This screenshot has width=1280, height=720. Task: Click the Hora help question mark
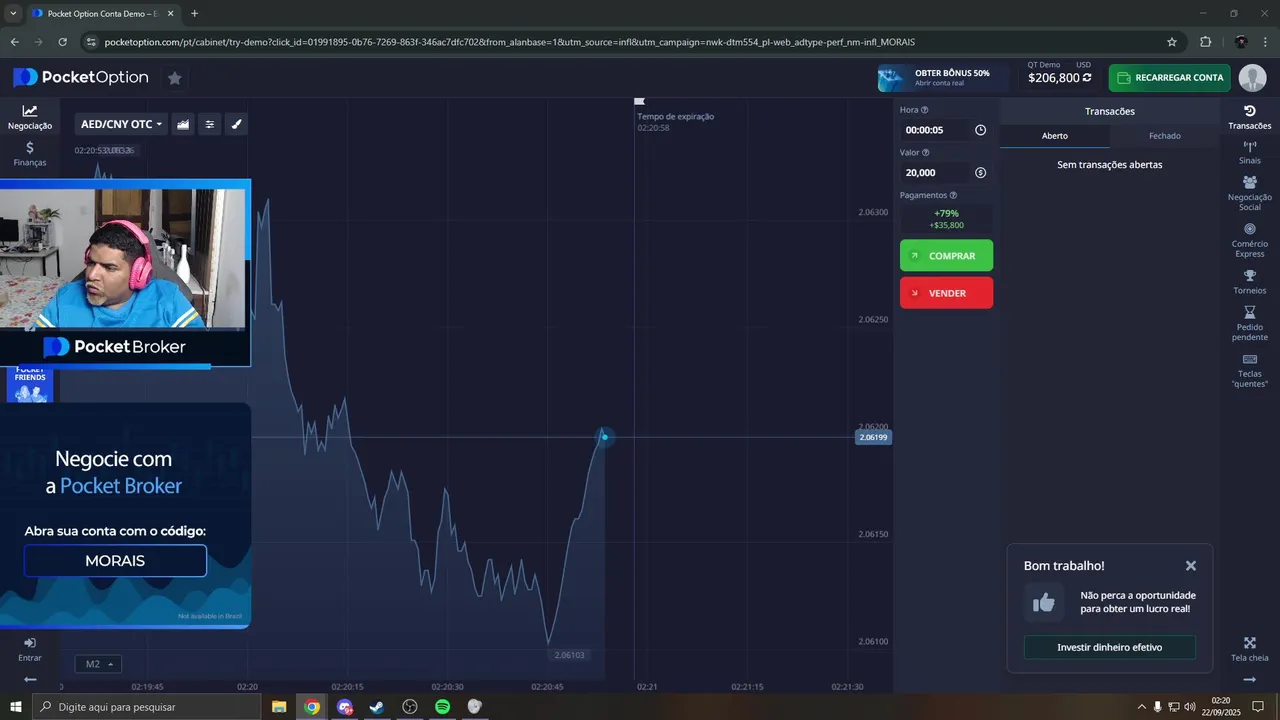(x=925, y=110)
